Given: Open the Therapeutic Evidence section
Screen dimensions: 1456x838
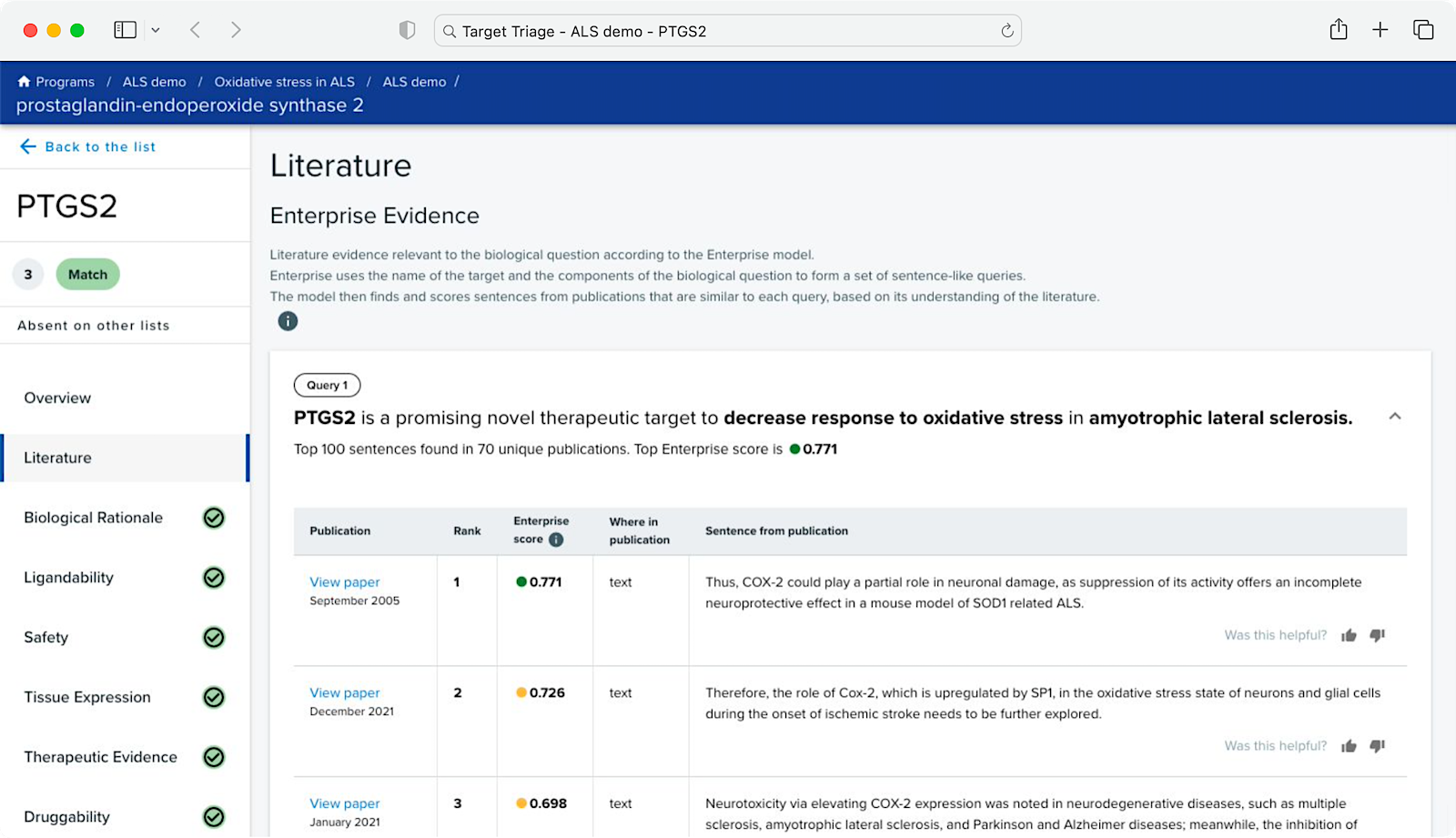Looking at the screenshot, I should pyautogui.click(x=100, y=757).
